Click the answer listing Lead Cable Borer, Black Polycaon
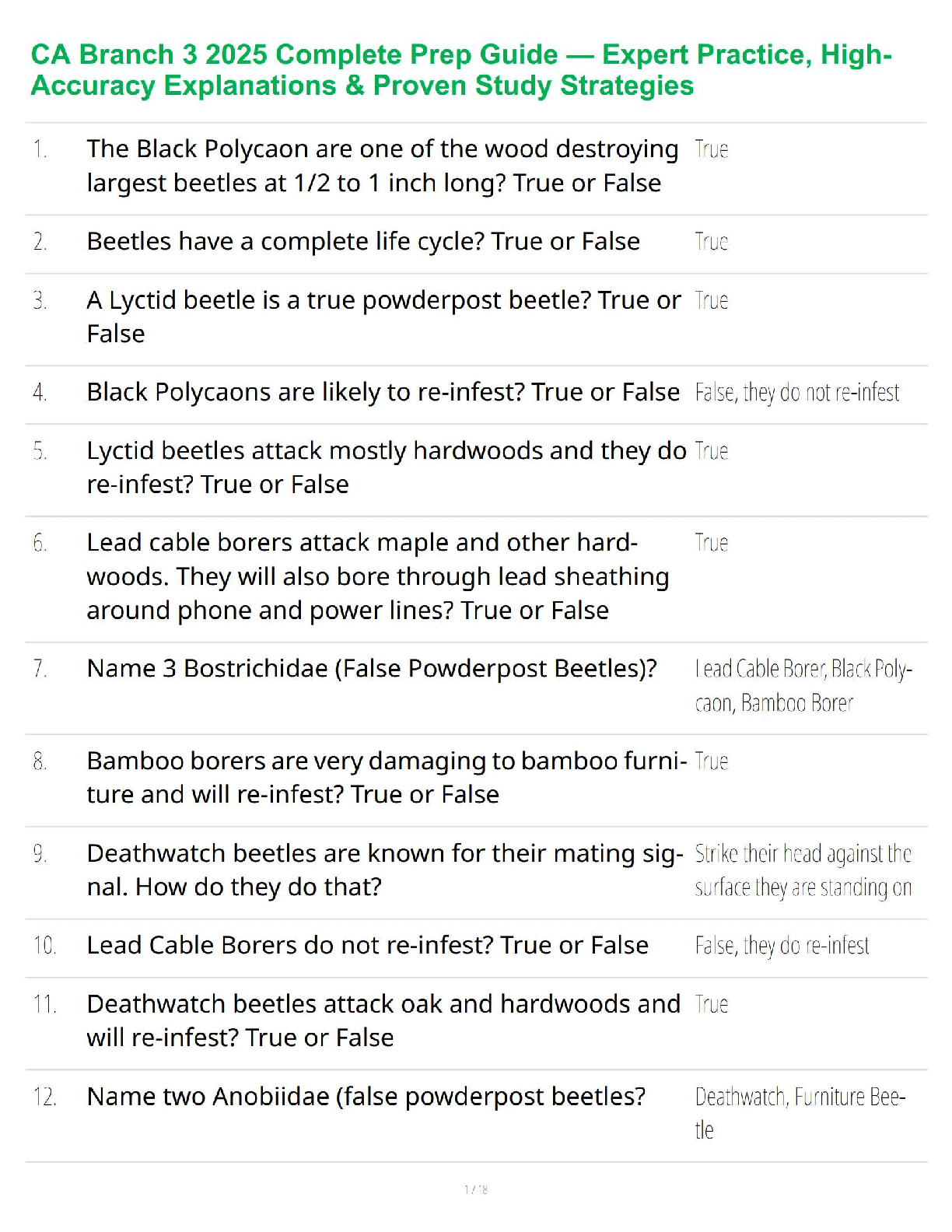 coord(803,686)
